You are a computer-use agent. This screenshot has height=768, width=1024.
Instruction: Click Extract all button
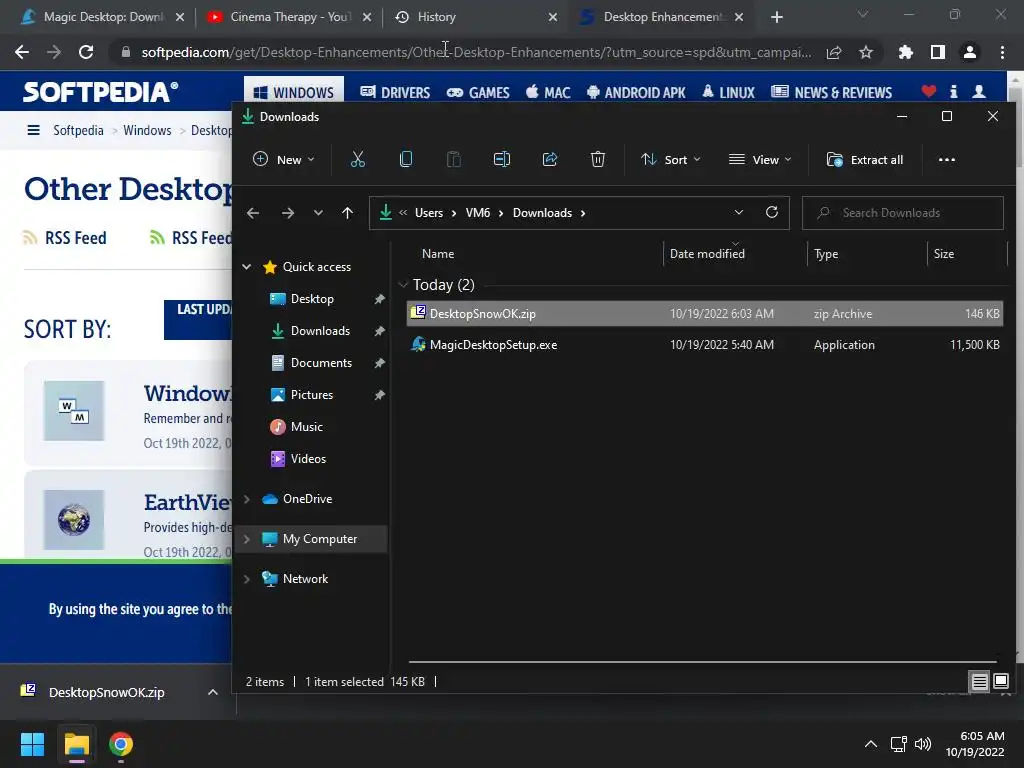coord(865,159)
